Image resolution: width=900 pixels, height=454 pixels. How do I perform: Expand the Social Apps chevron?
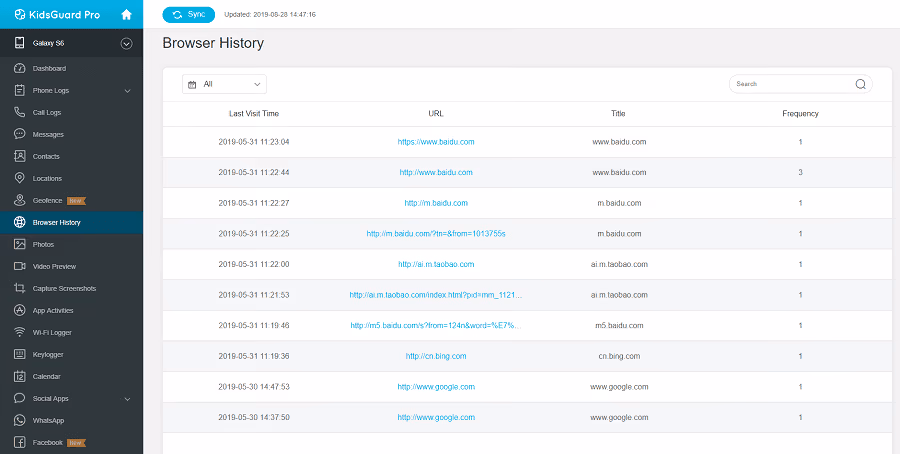127,399
